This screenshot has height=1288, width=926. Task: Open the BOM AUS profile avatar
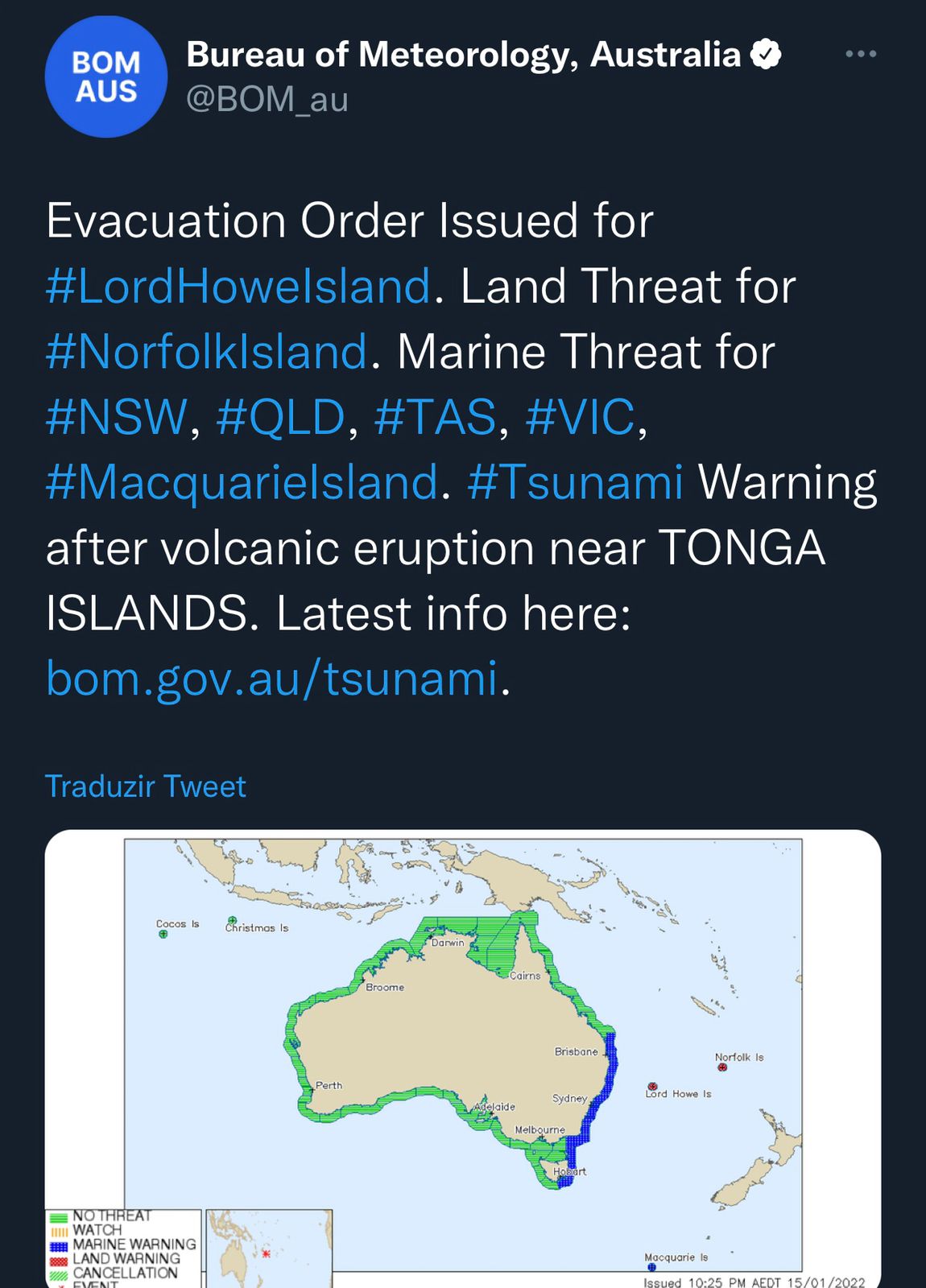[x=106, y=76]
